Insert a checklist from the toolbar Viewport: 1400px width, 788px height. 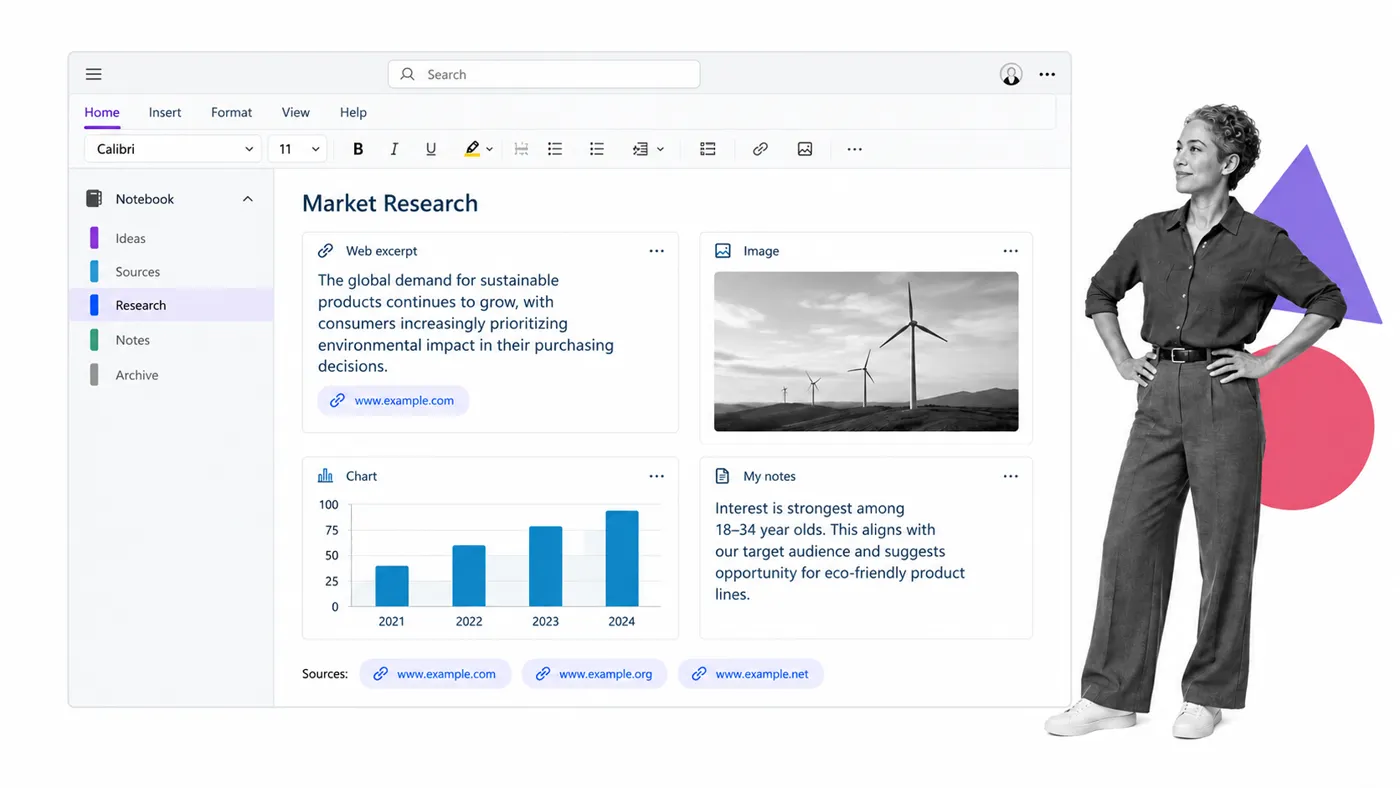coord(708,149)
